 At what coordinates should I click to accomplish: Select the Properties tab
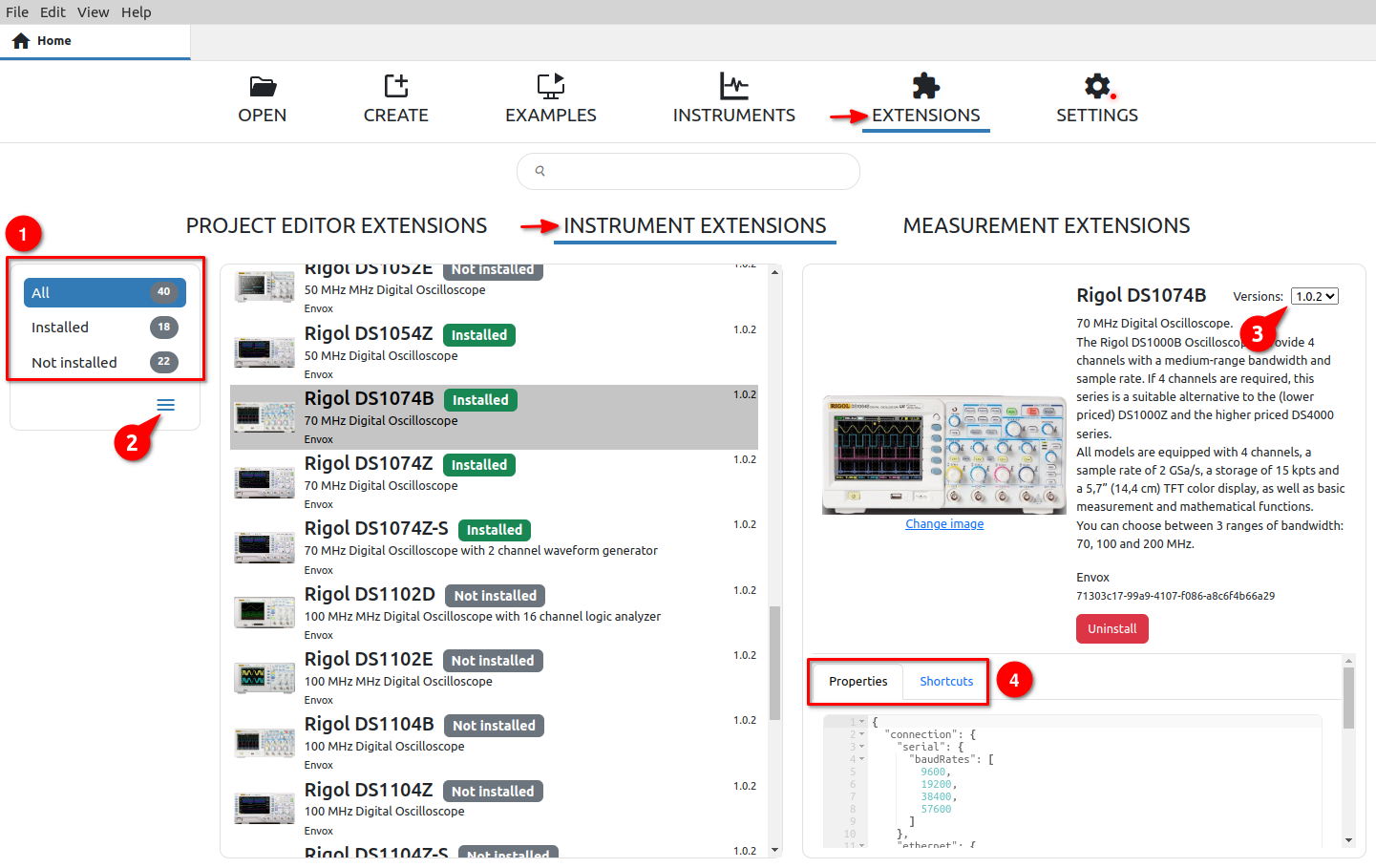[x=858, y=681]
